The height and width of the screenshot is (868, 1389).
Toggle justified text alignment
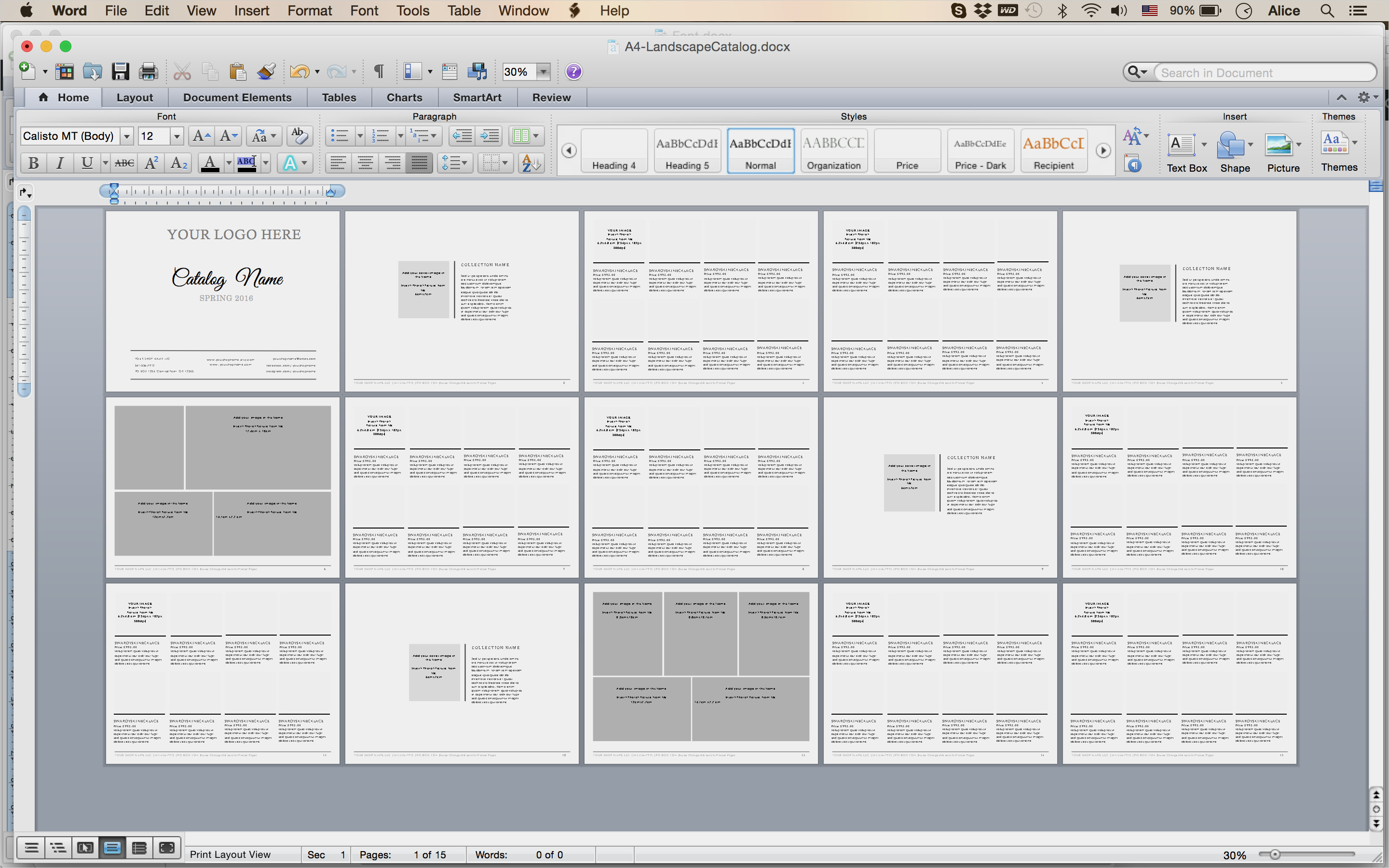[x=420, y=163]
